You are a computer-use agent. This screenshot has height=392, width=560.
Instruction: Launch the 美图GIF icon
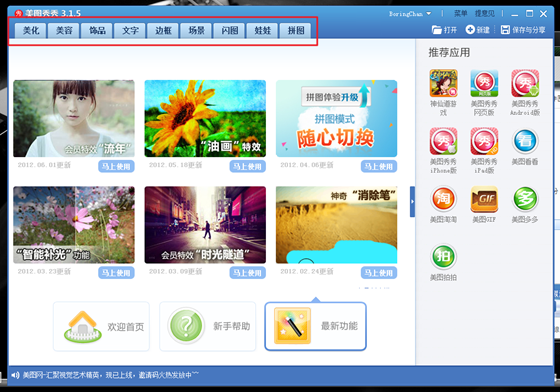pyautogui.click(x=484, y=199)
